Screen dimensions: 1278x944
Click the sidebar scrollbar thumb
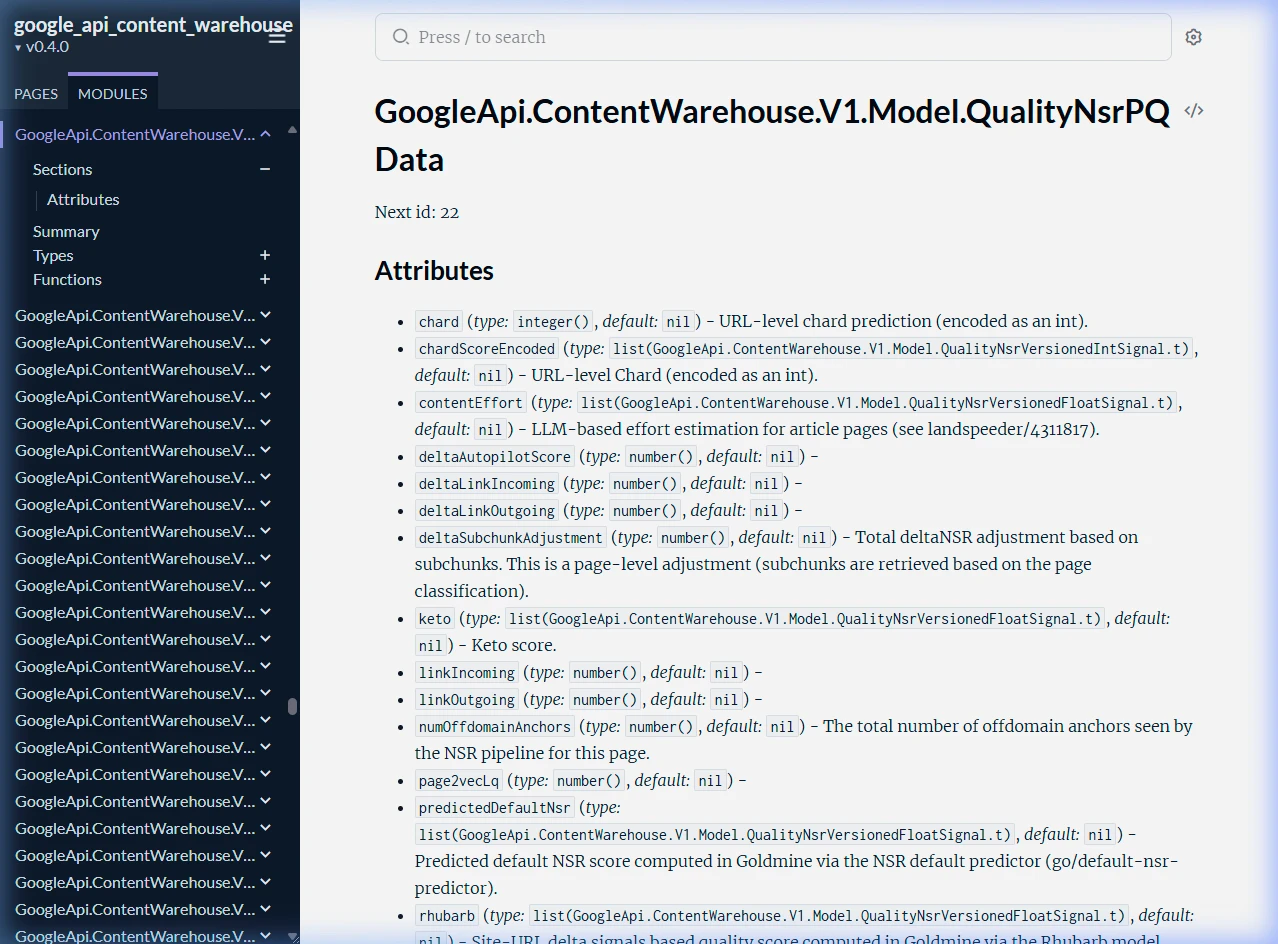tap(292, 706)
